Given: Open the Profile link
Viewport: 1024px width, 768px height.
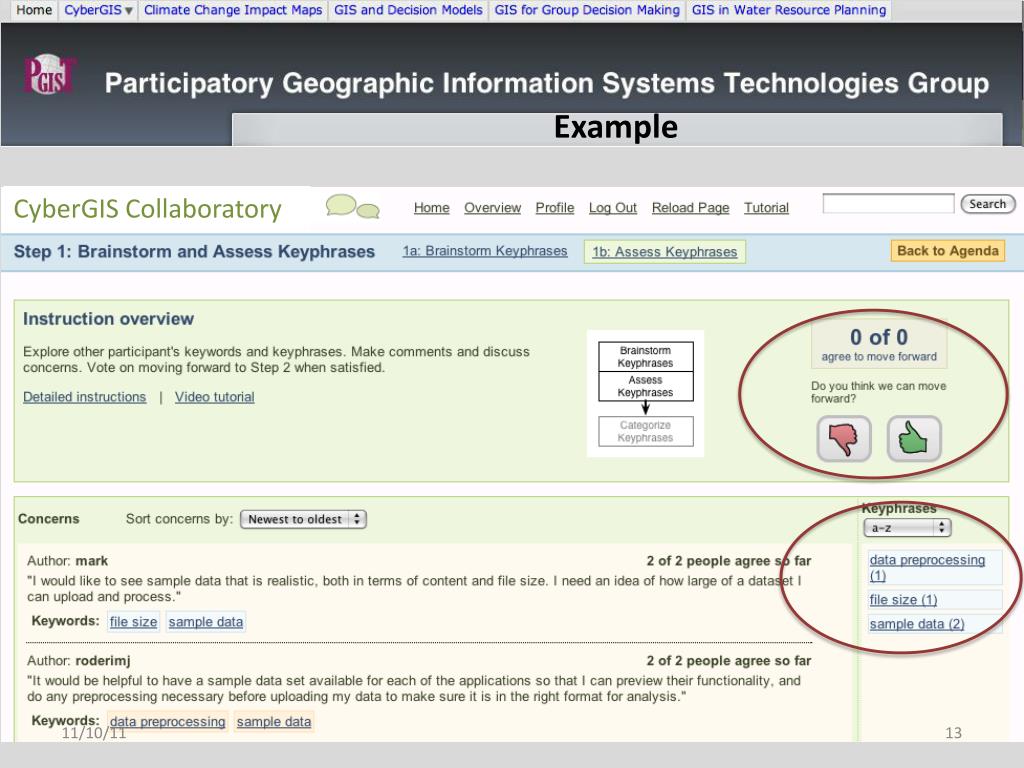Looking at the screenshot, I should pyautogui.click(x=554, y=208).
